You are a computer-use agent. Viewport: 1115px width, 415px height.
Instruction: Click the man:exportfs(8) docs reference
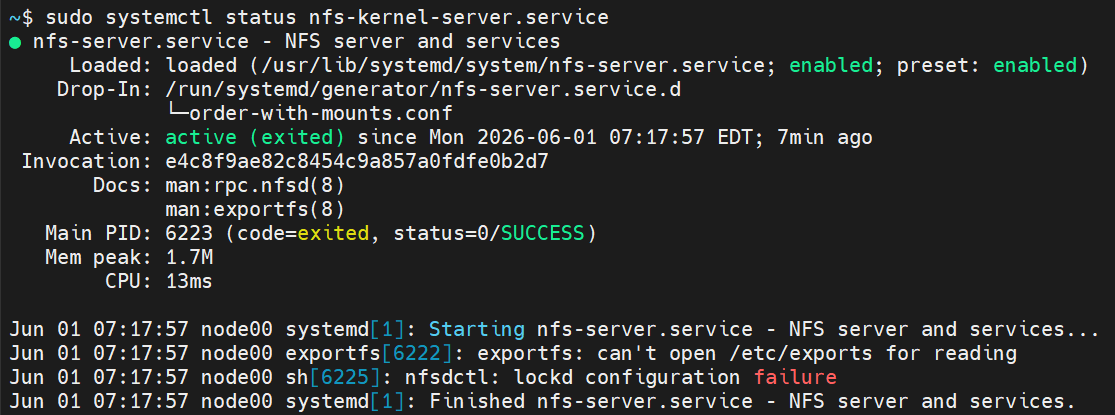tap(255, 210)
